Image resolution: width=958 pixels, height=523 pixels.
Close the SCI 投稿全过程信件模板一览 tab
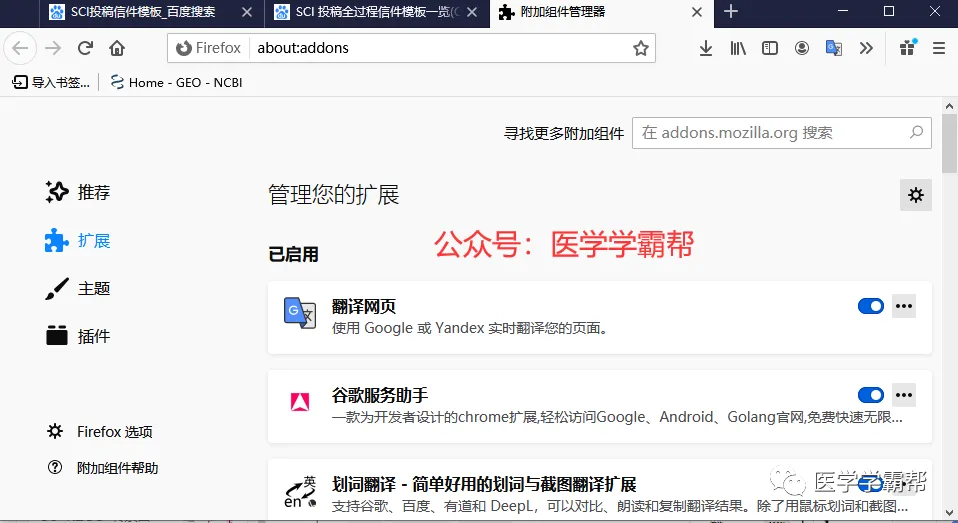(x=472, y=12)
